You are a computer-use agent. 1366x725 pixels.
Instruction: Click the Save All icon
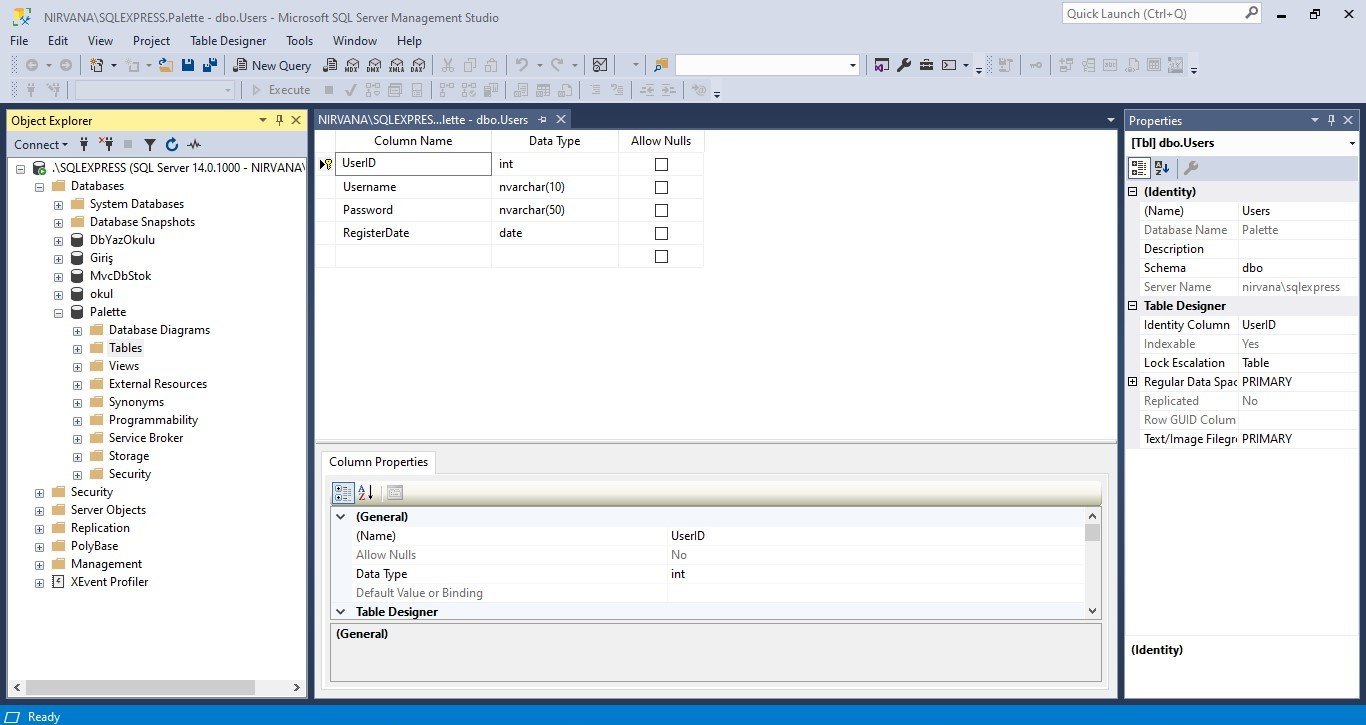point(210,65)
